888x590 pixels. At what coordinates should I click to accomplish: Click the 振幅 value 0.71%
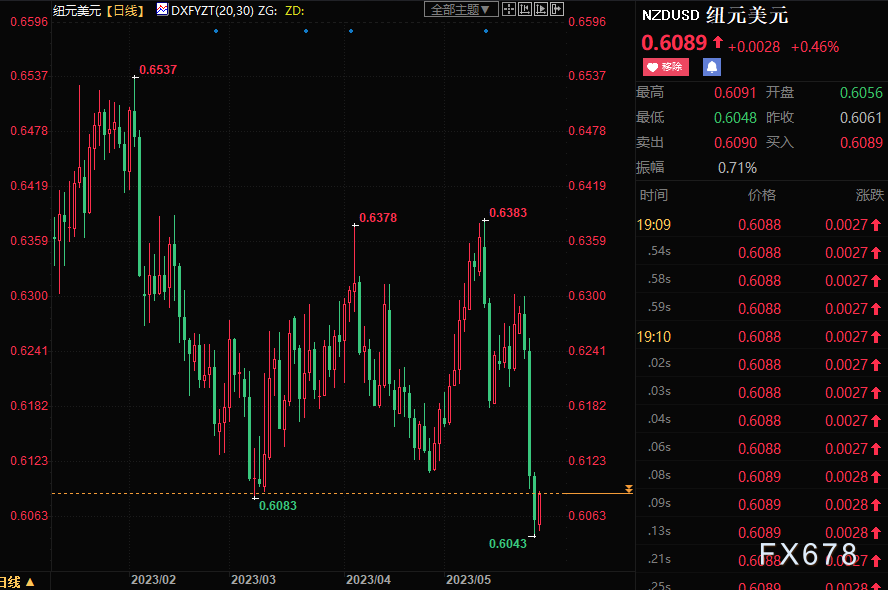tap(737, 168)
